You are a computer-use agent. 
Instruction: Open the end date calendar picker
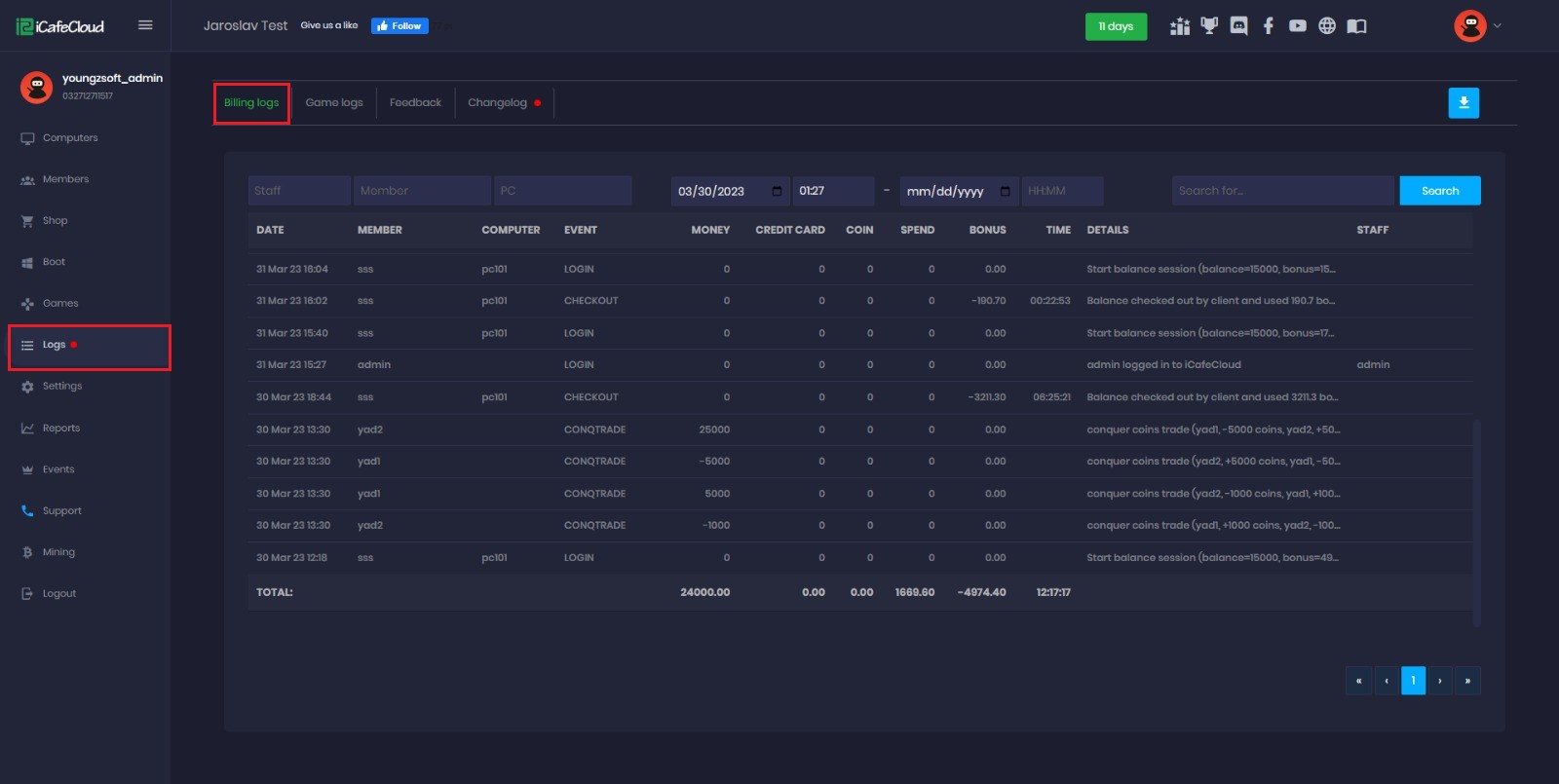pos(1005,191)
